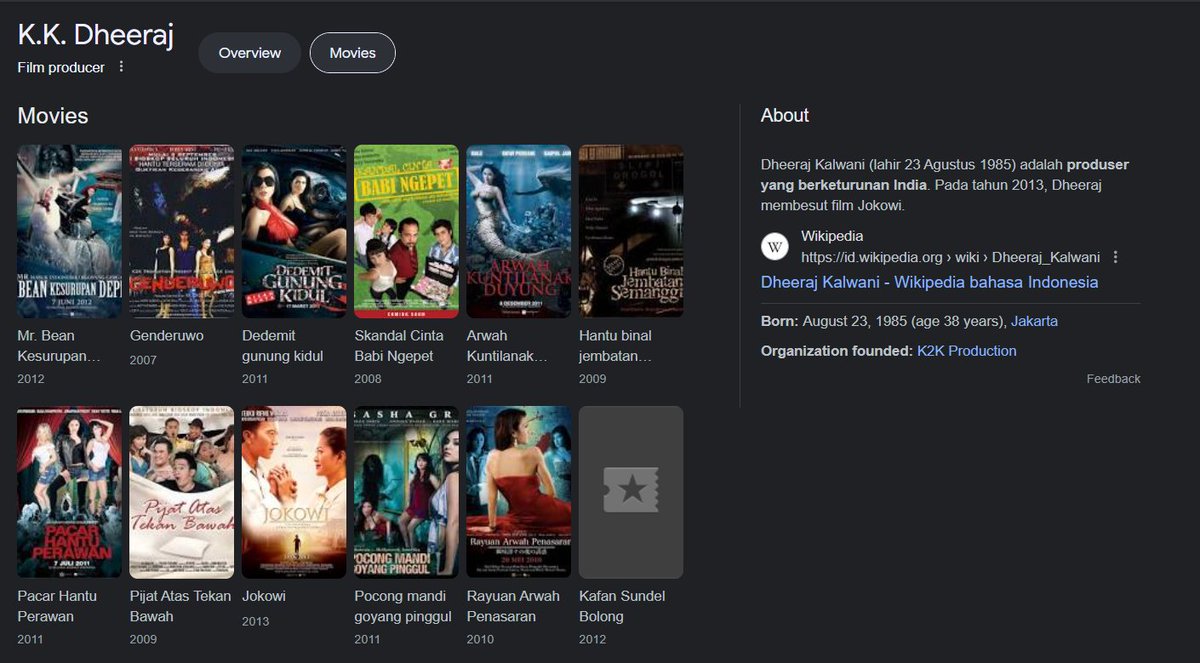Open more options beside the Wikipedia URL
This screenshot has width=1200, height=663.
click(1116, 257)
